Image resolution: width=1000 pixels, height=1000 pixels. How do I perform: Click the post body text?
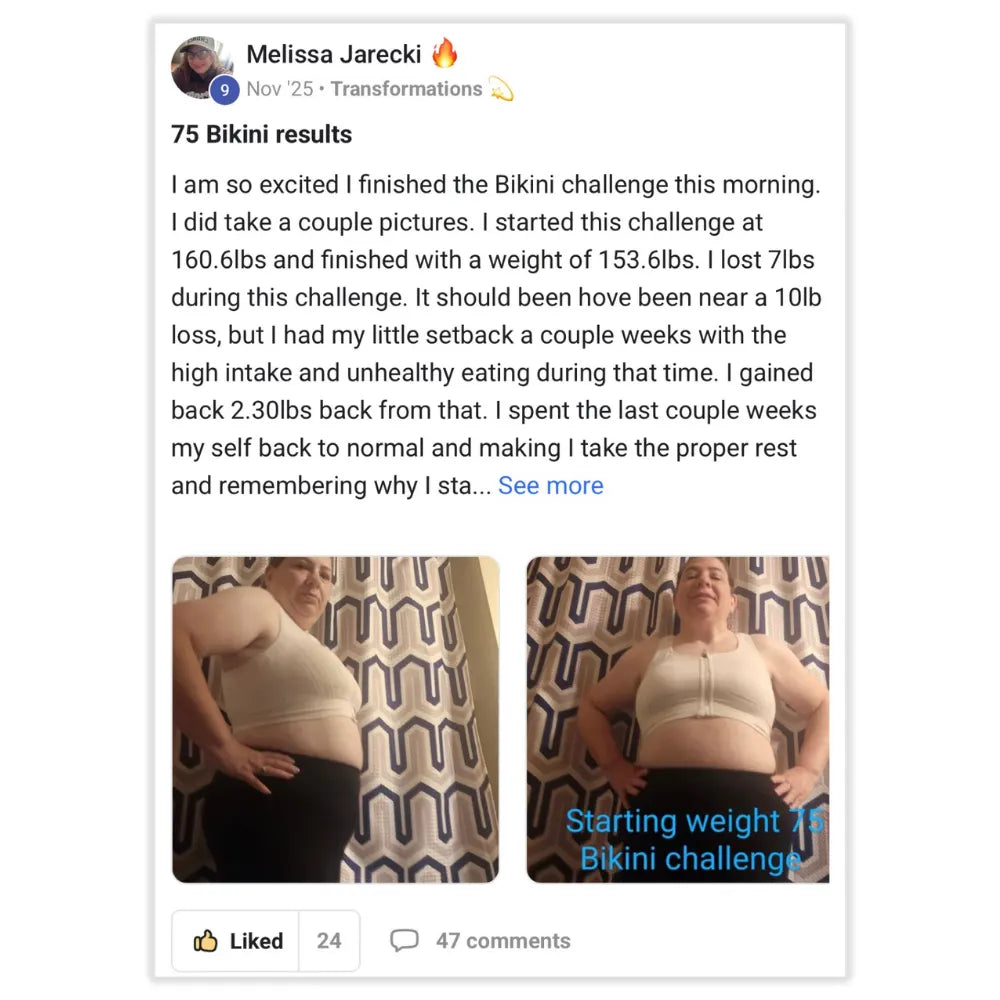(x=496, y=335)
